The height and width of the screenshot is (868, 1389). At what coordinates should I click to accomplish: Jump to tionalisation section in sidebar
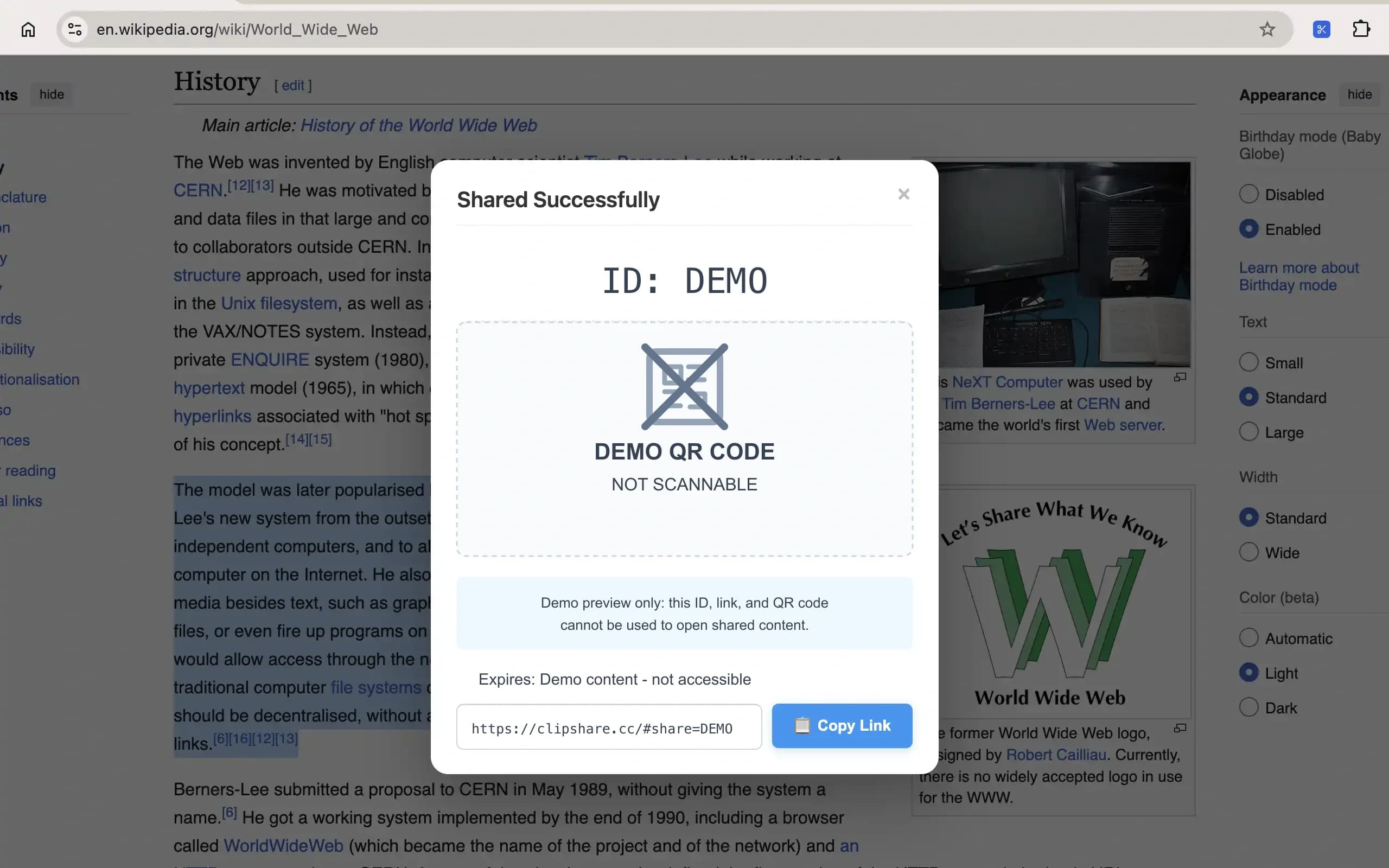coord(40,379)
